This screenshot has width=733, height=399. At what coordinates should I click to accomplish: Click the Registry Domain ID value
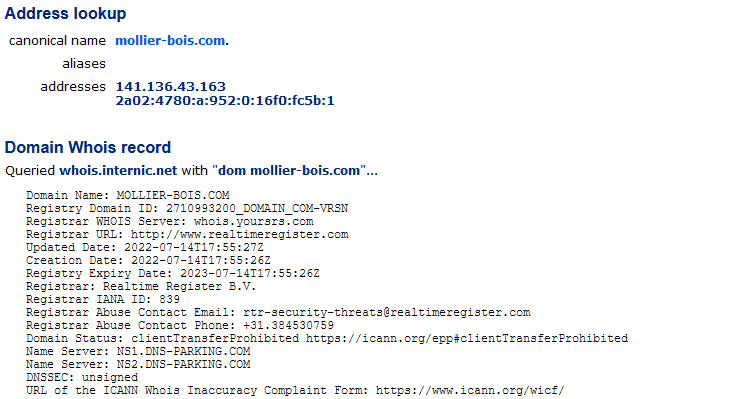coord(257,208)
